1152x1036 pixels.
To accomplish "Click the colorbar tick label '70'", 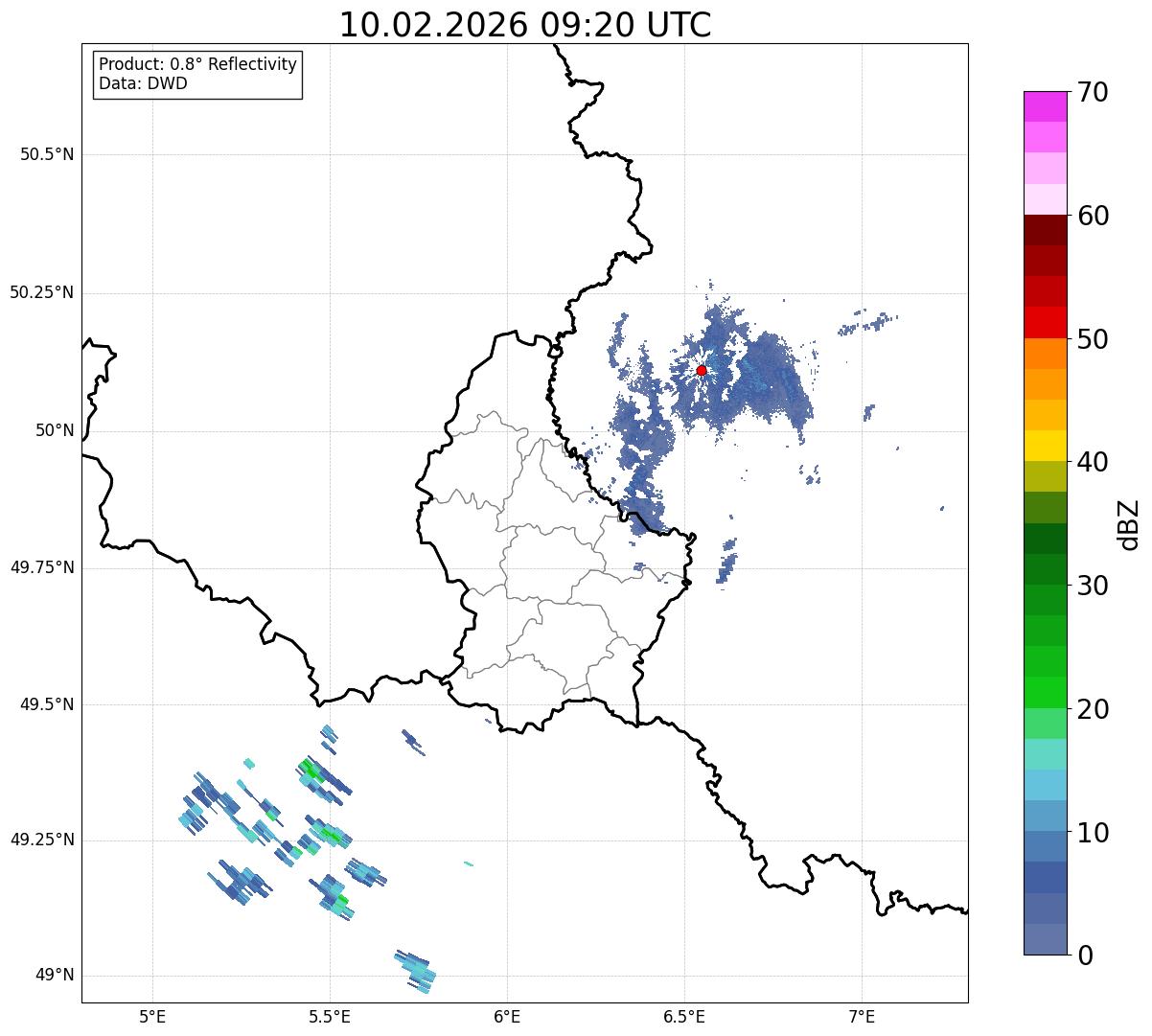I will click(1093, 92).
